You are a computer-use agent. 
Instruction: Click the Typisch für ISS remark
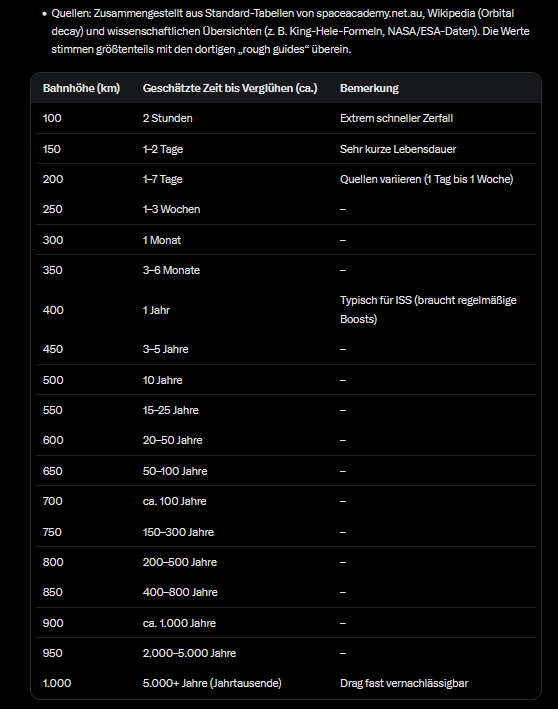428,310
